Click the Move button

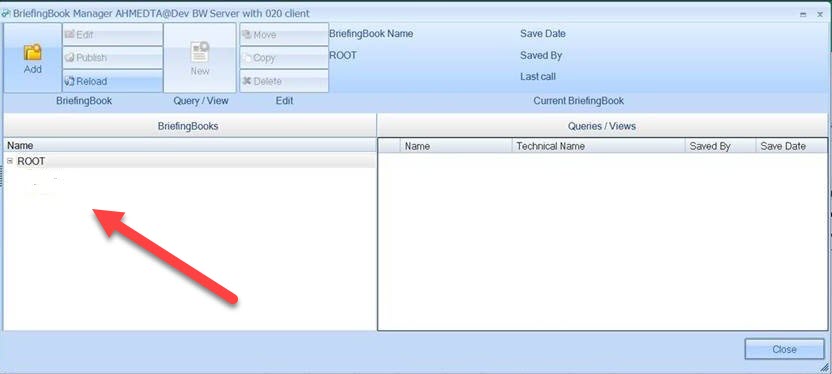pyautogui.click(x=284, y=34)
